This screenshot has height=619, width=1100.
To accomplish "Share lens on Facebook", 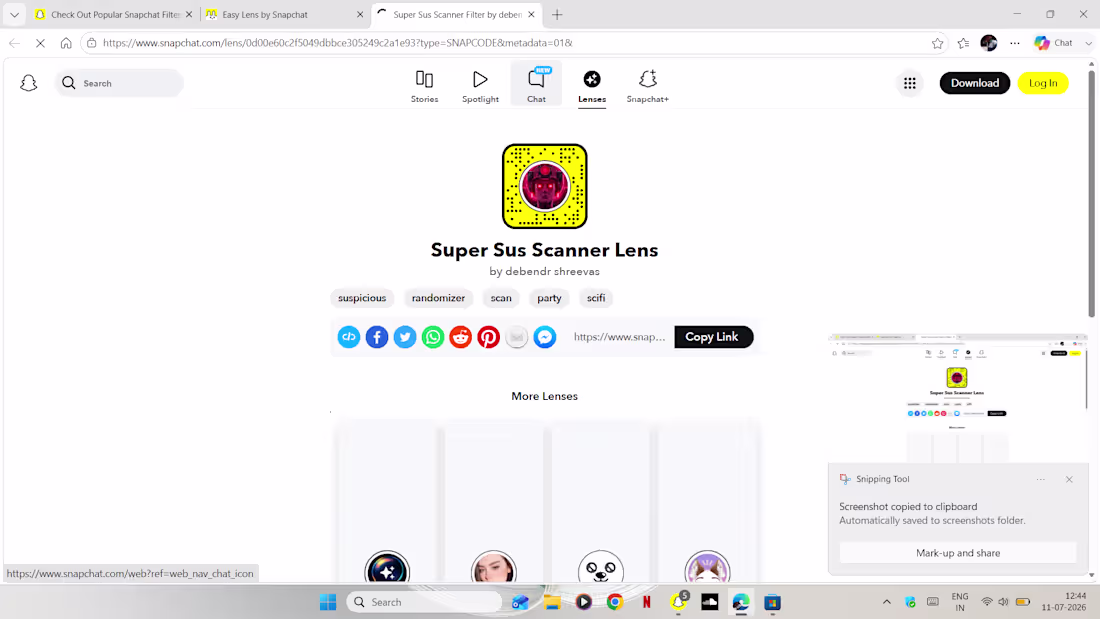I will pyautogui.click(x=377, y=337).
